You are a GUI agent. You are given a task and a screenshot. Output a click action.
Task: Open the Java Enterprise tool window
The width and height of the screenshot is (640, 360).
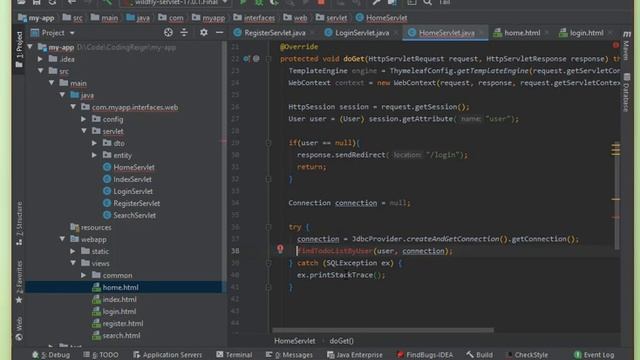[x=355, y=355]
